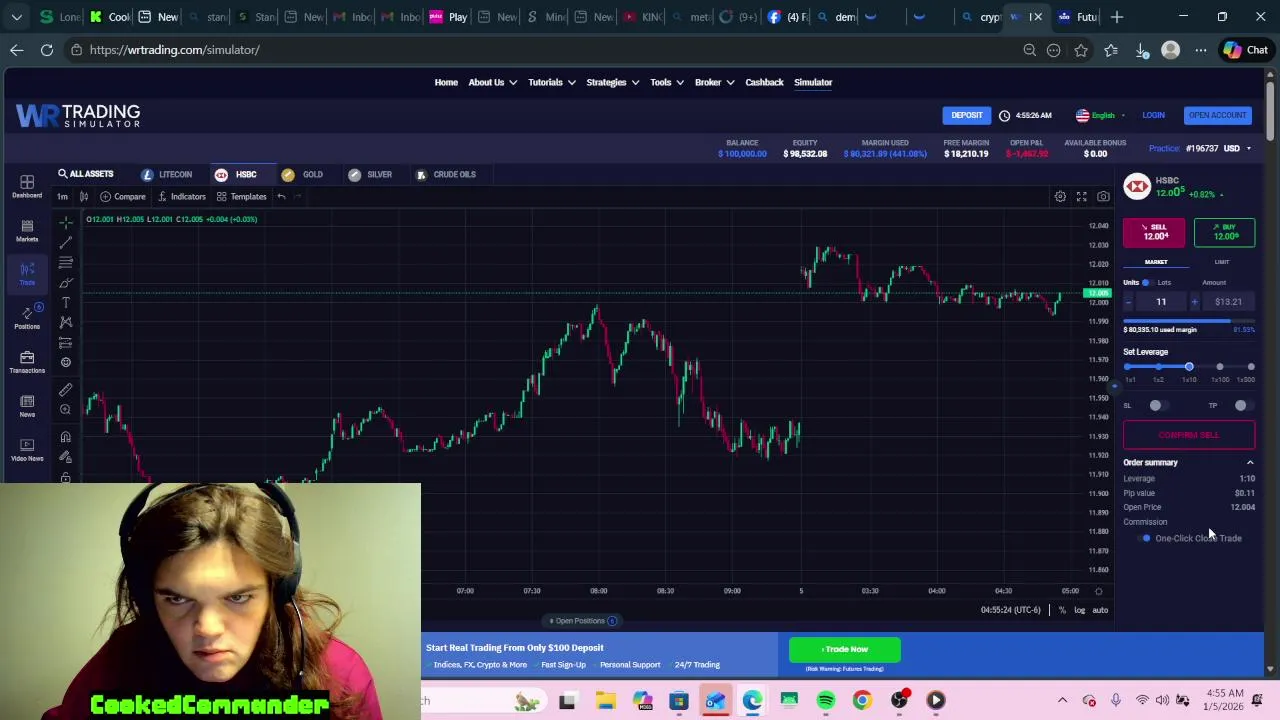The height and width of the screenshot is (720, 1280).
Task: Click the CONFIRM SELL button
Action: [1189, 435]
